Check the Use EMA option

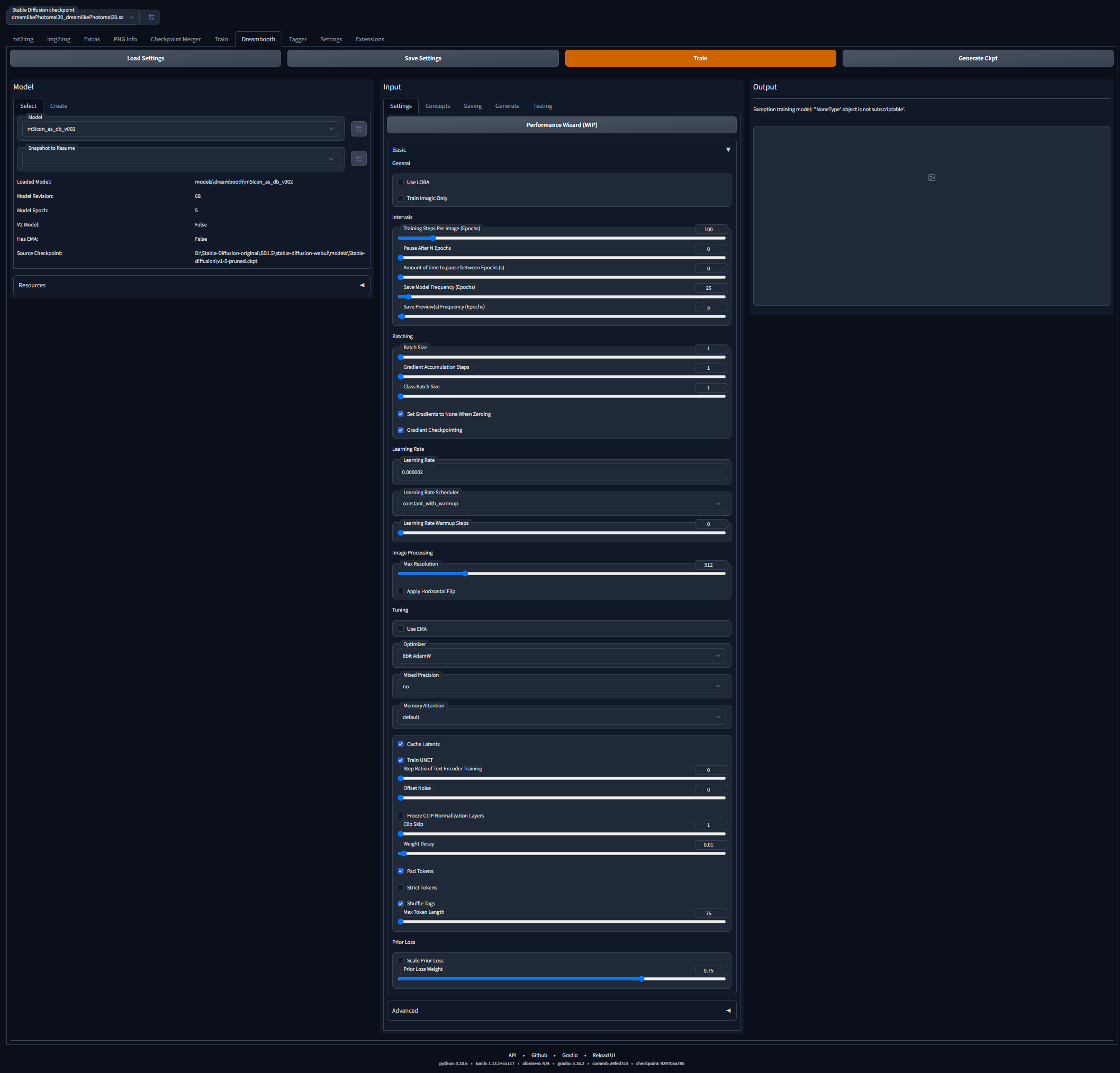point(401,629)
